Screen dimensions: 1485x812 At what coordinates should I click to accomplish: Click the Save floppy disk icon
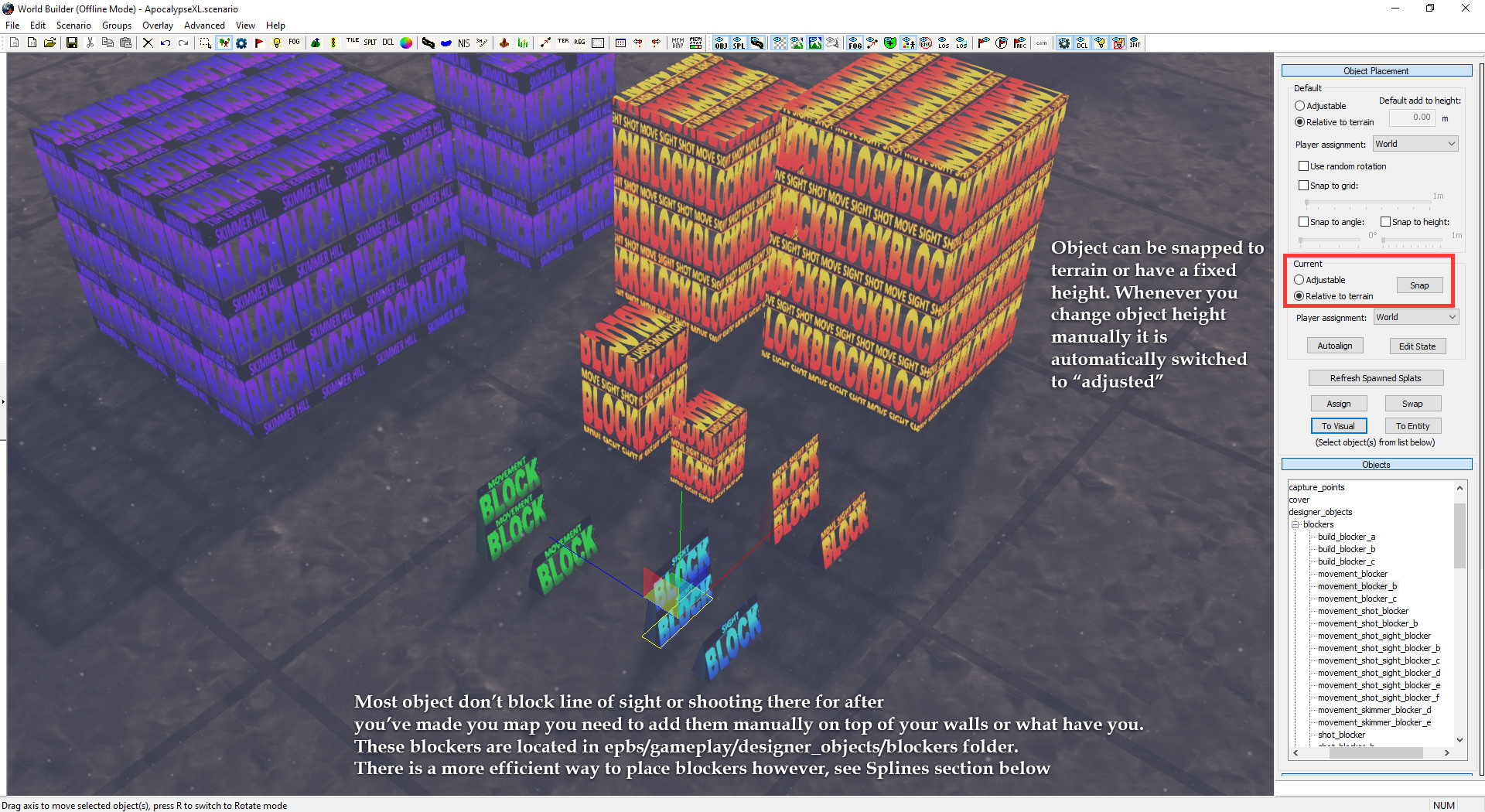[71, 43]
